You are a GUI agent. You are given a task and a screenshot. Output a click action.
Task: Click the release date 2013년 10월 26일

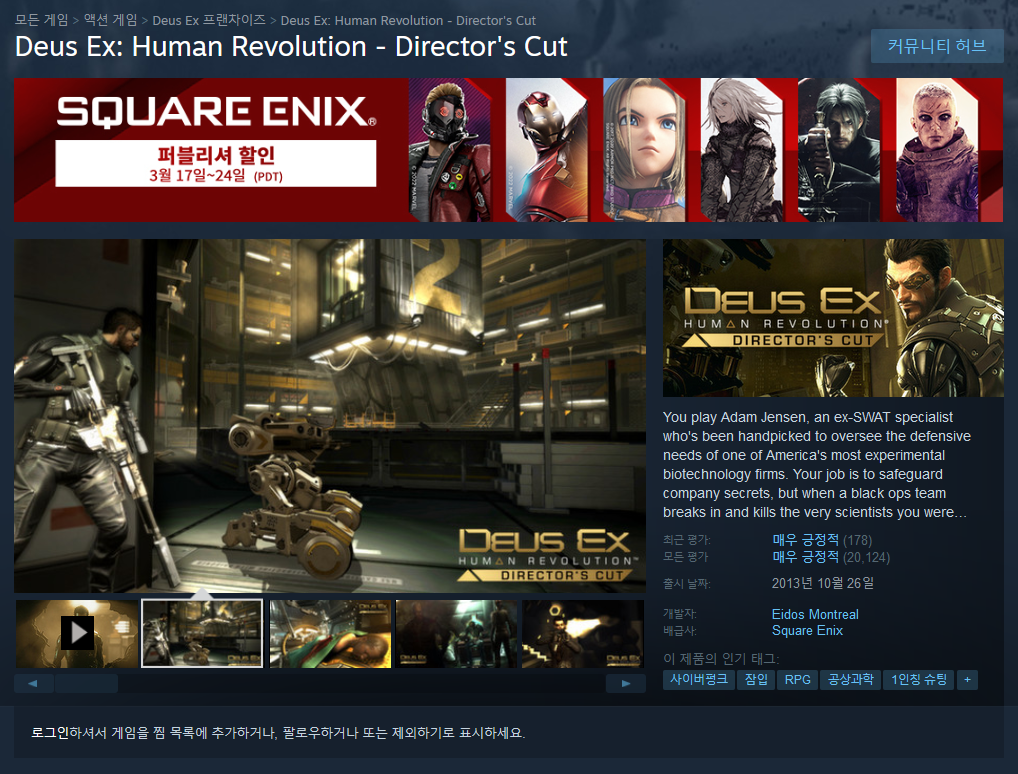(823, 583)
